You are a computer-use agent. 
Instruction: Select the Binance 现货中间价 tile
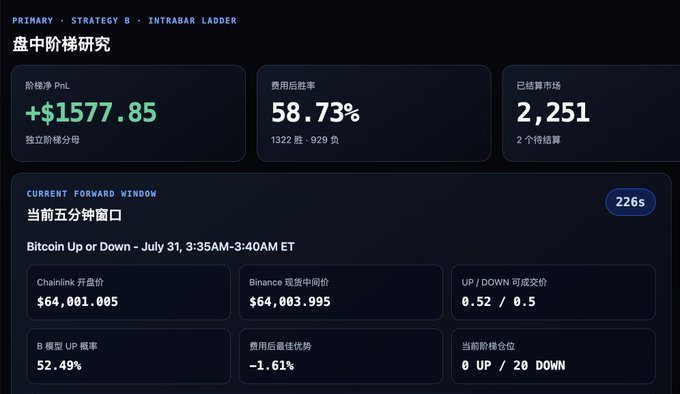(341, 292)
